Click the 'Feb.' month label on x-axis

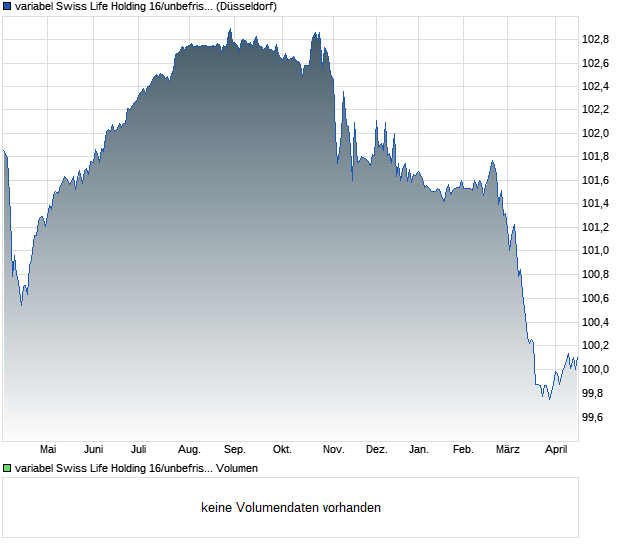tap(463, 450)
